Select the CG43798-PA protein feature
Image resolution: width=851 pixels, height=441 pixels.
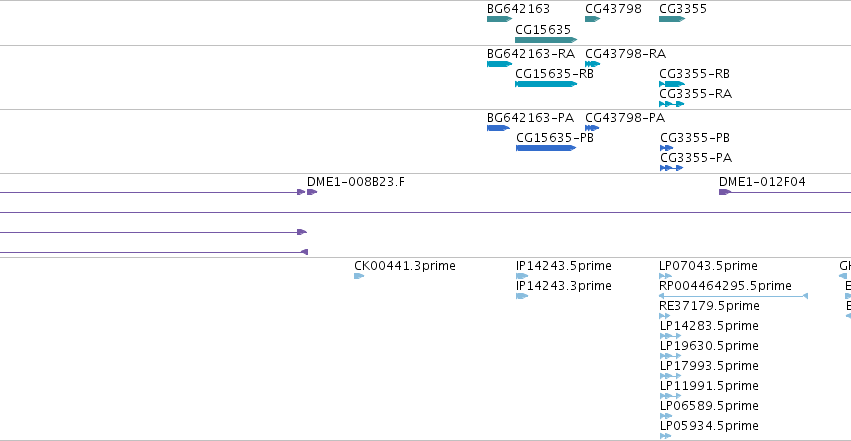click(x=592, y=128)
